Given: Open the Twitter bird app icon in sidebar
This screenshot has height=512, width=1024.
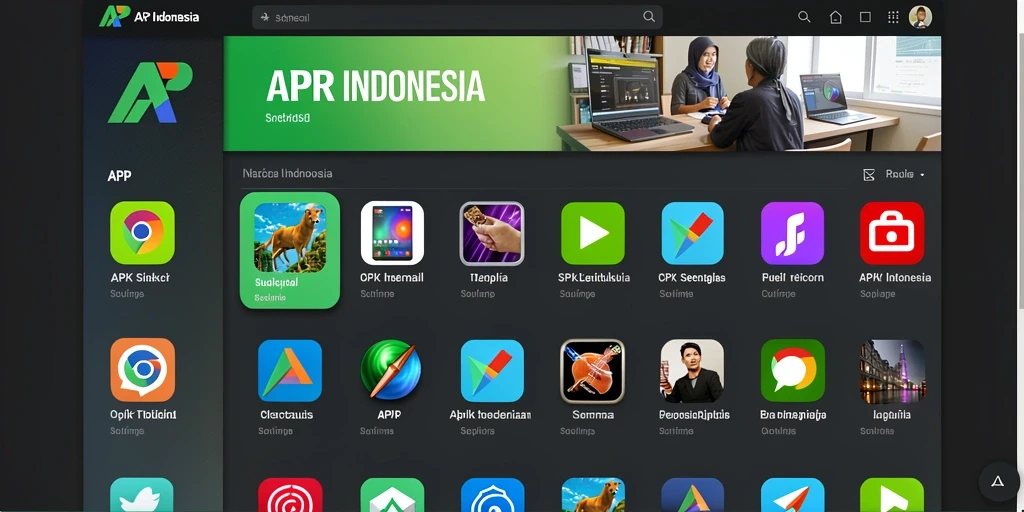Looking at the screenshot, I should click(142, 495).
